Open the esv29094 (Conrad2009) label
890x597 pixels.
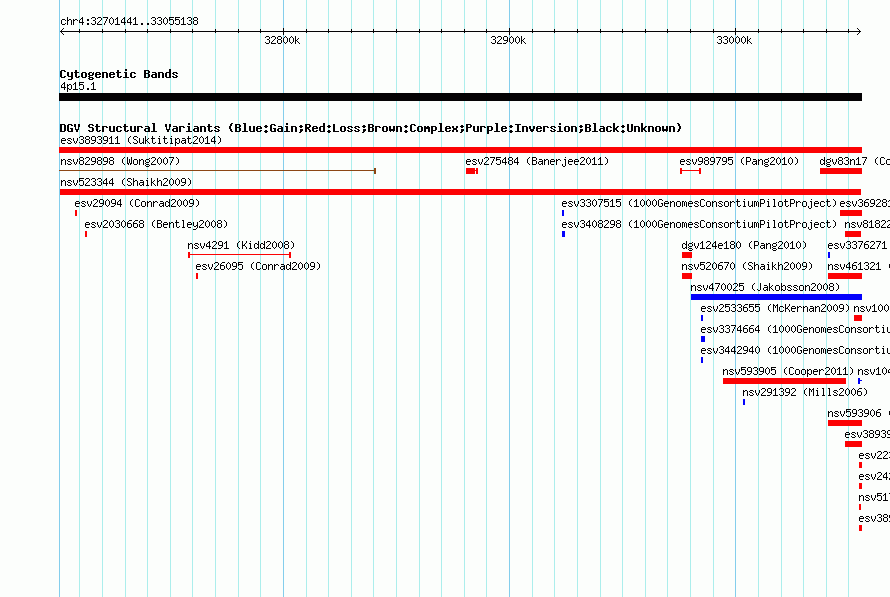point(137,203)
